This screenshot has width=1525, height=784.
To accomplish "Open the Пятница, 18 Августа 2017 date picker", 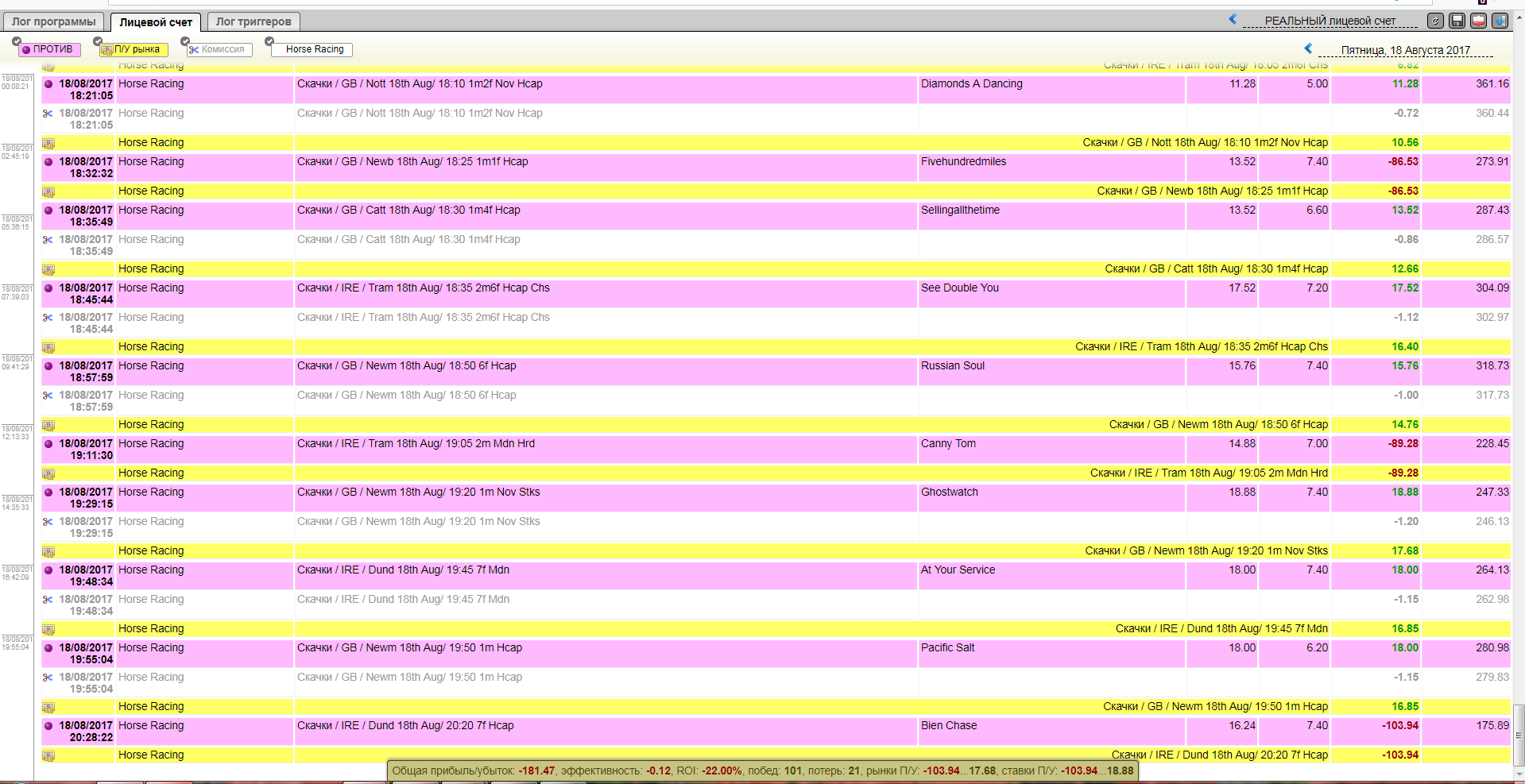I will (x=1405, y=50).
